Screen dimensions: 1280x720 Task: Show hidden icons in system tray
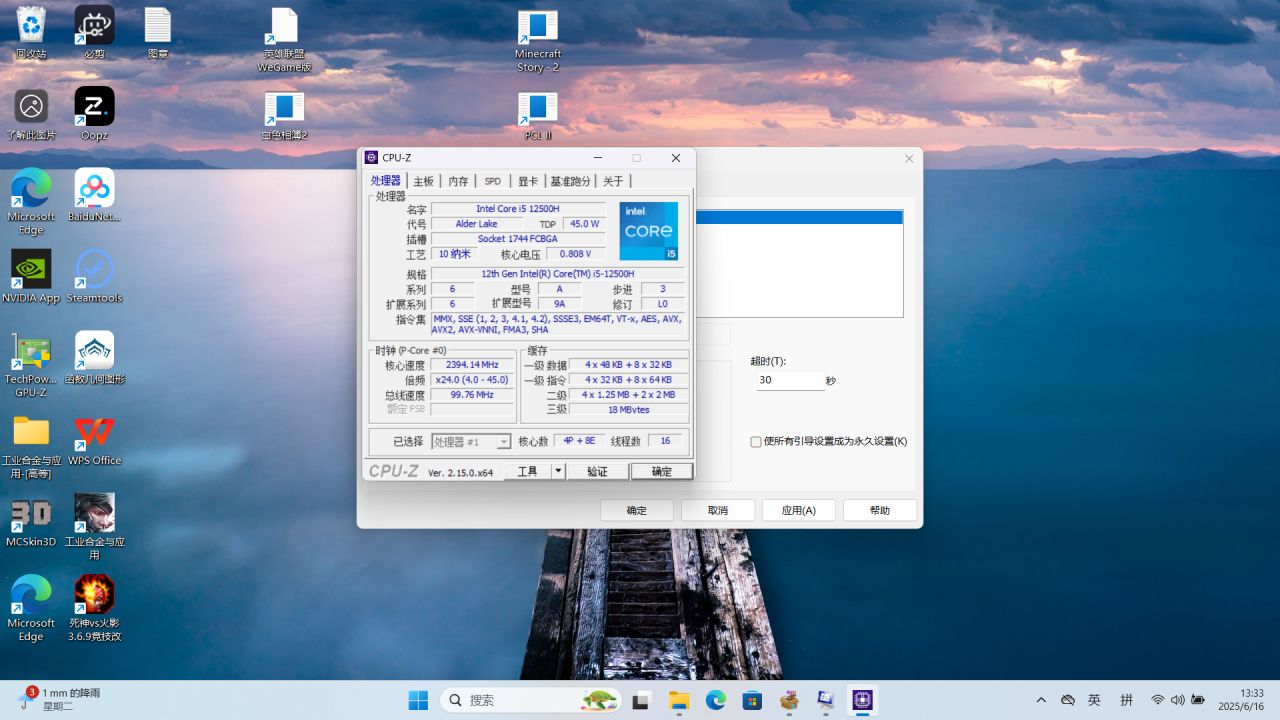[1041, 700]
